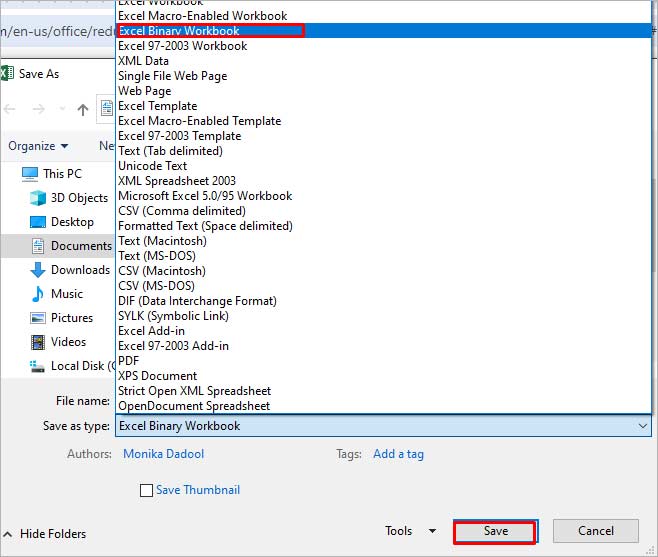Open Desktop in navigation pane
Screen dimensions: 658x557
click(62, 222)
